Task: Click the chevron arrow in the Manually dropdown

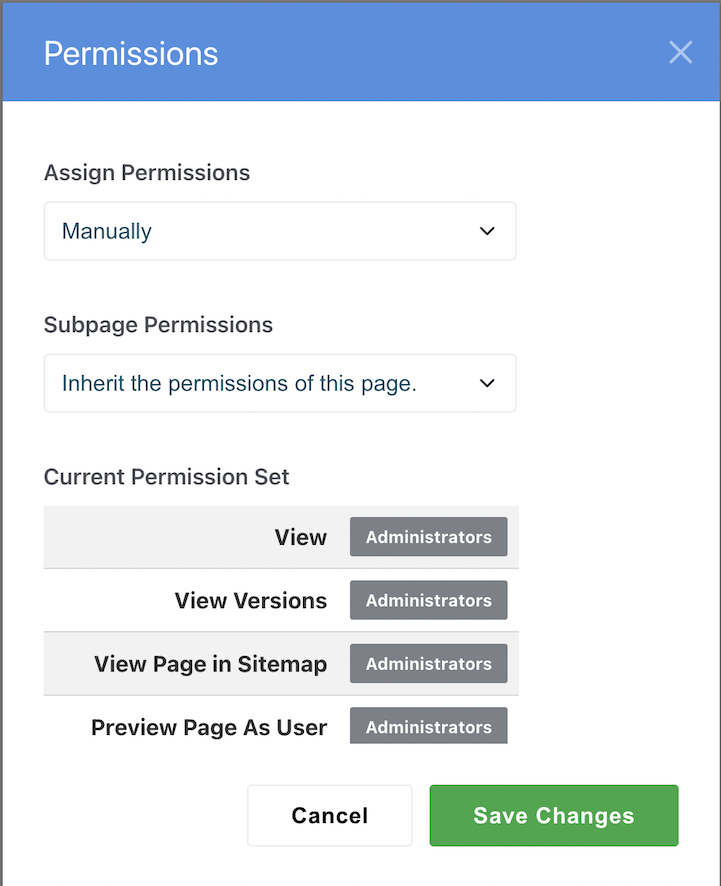Action: click(487, 231)
